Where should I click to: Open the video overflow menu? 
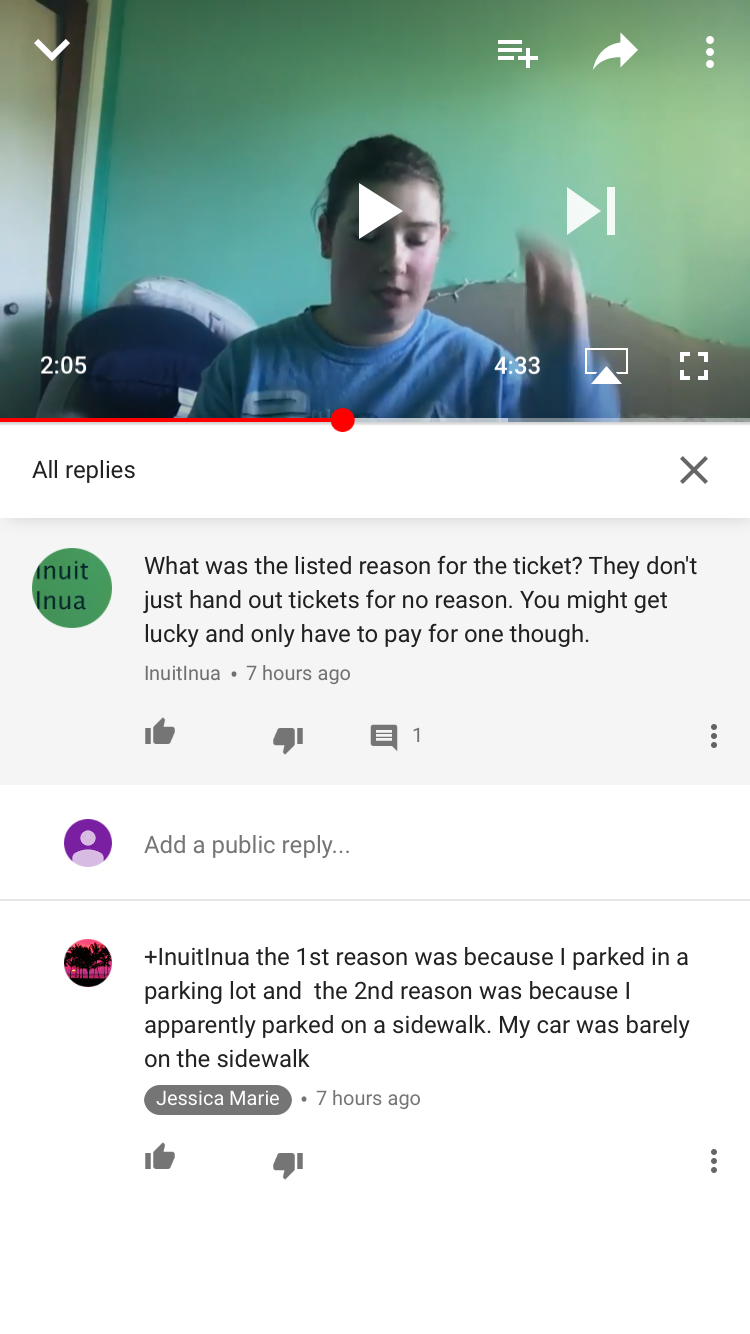pos(709,52)
